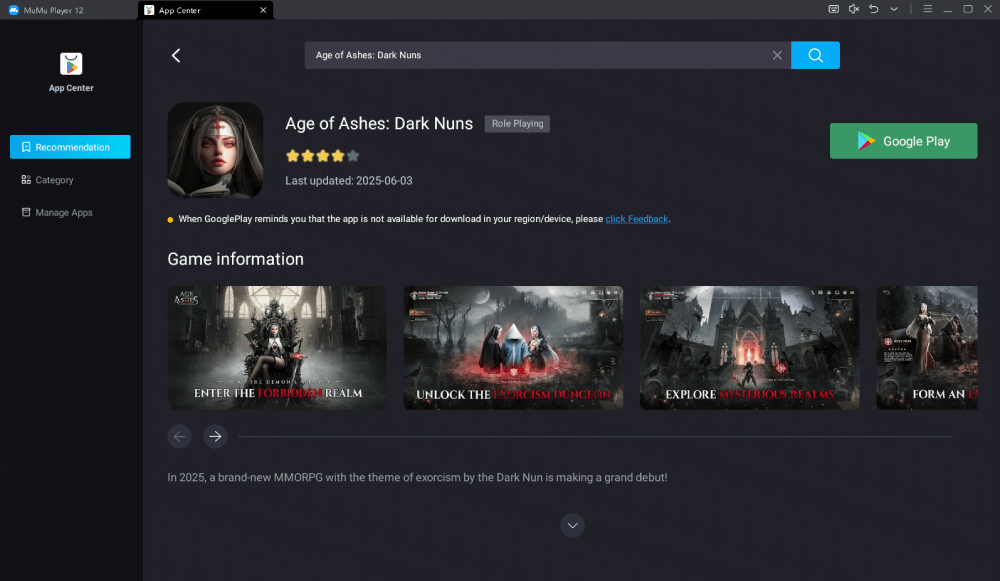Click the Recommendation bookmark icon
Screen dimensions: 1000x581
26,147
